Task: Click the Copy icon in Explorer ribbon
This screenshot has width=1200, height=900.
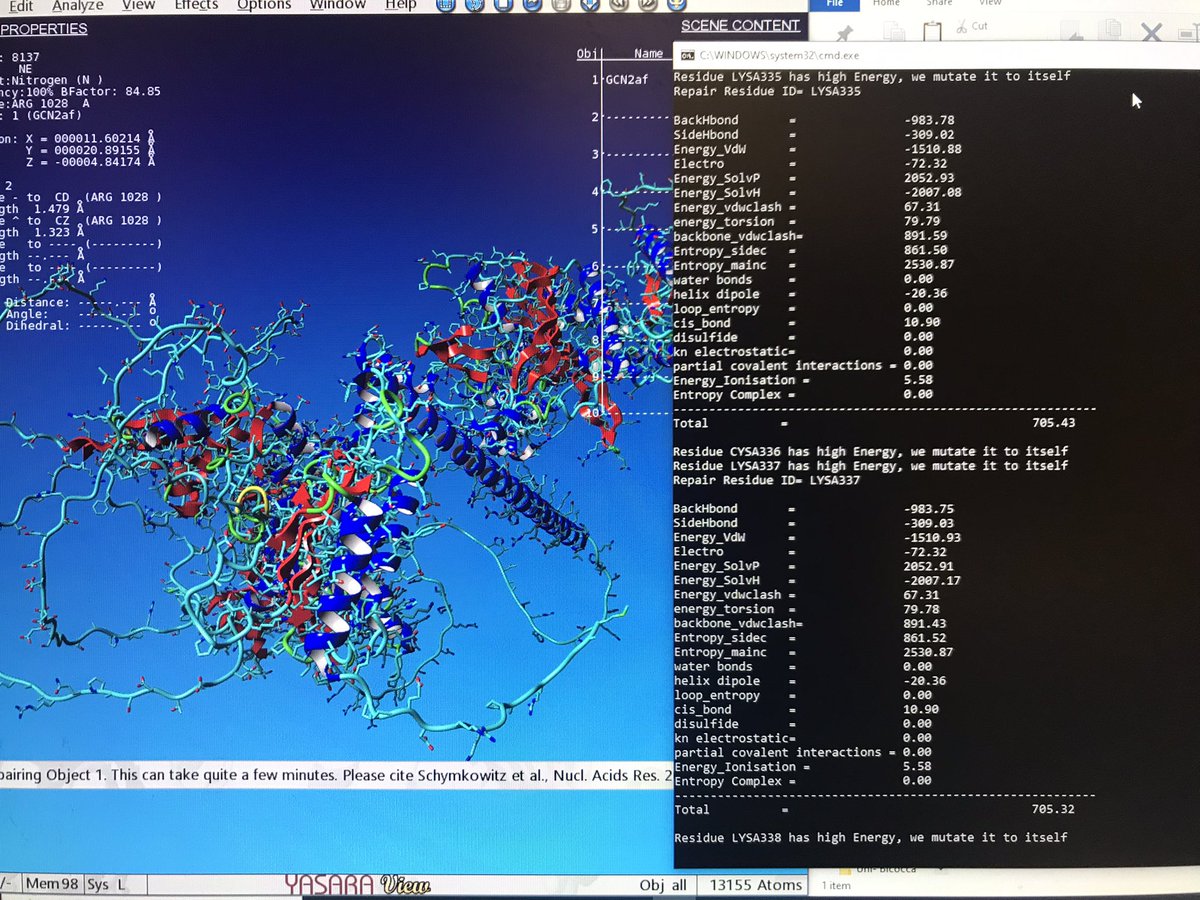Action: point(893,32)
